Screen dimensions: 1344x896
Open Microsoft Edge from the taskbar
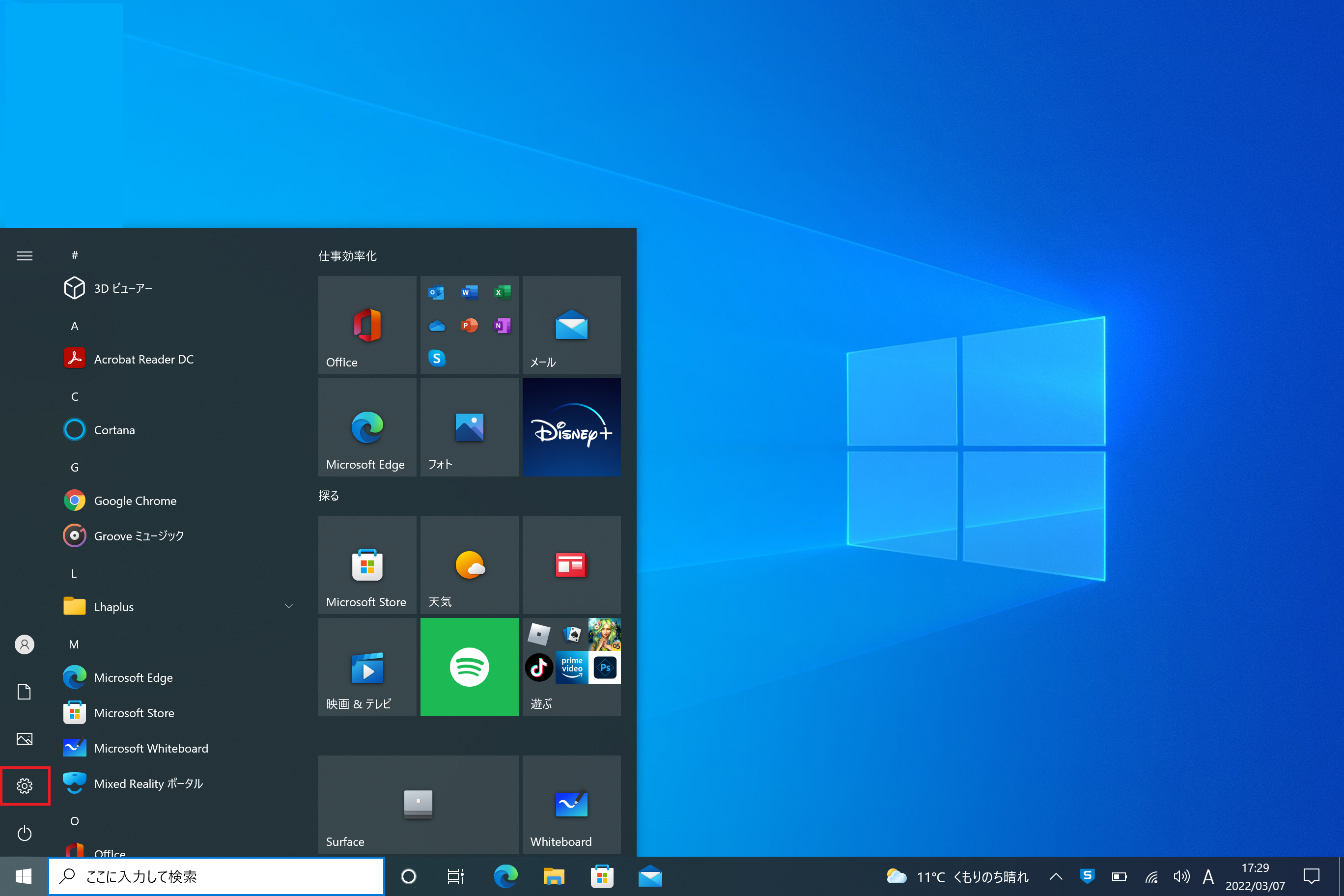(505, 876)
